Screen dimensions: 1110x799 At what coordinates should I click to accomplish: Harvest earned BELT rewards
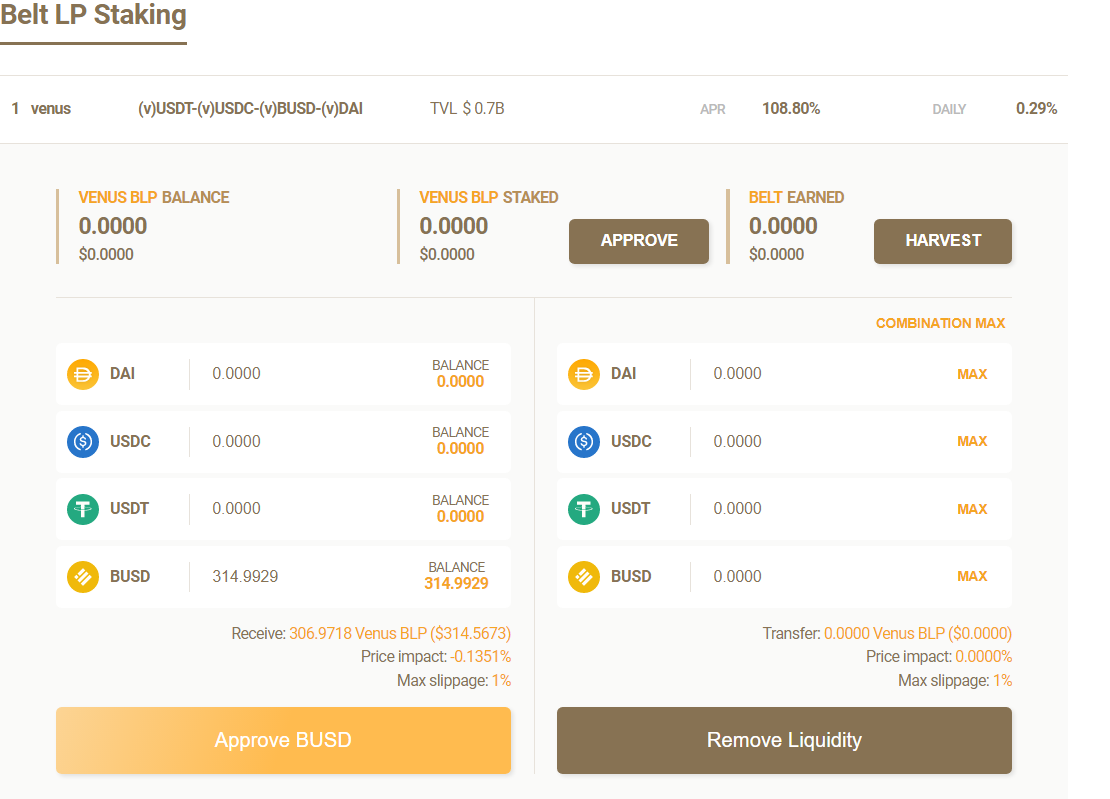click(942, 241)
